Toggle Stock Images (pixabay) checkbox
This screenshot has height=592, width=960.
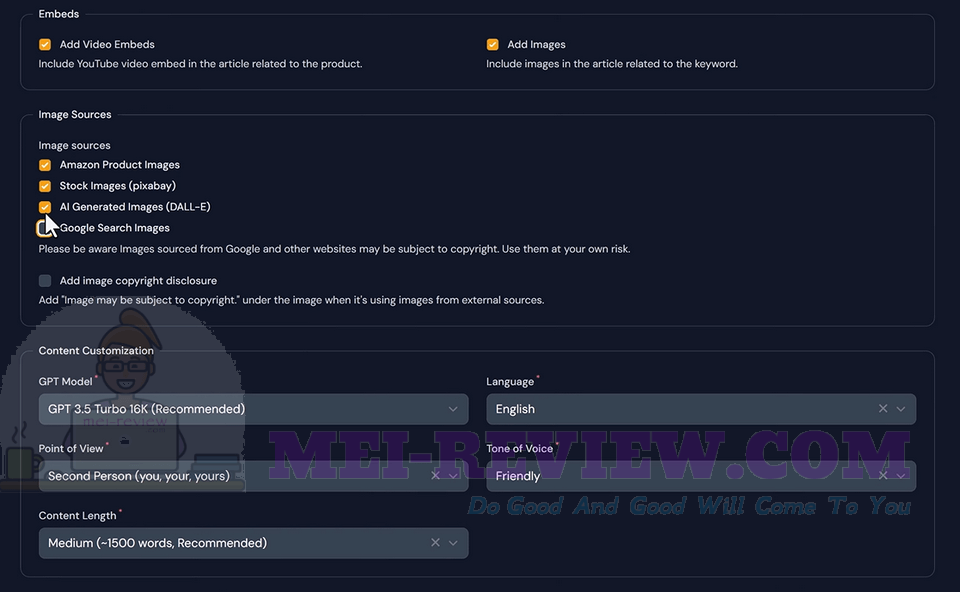pos(45,185)
